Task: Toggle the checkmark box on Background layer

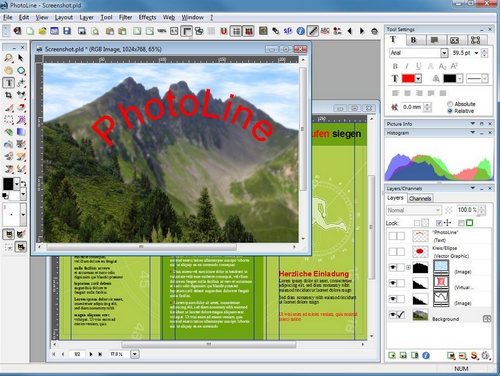Action: coord(401,314)
